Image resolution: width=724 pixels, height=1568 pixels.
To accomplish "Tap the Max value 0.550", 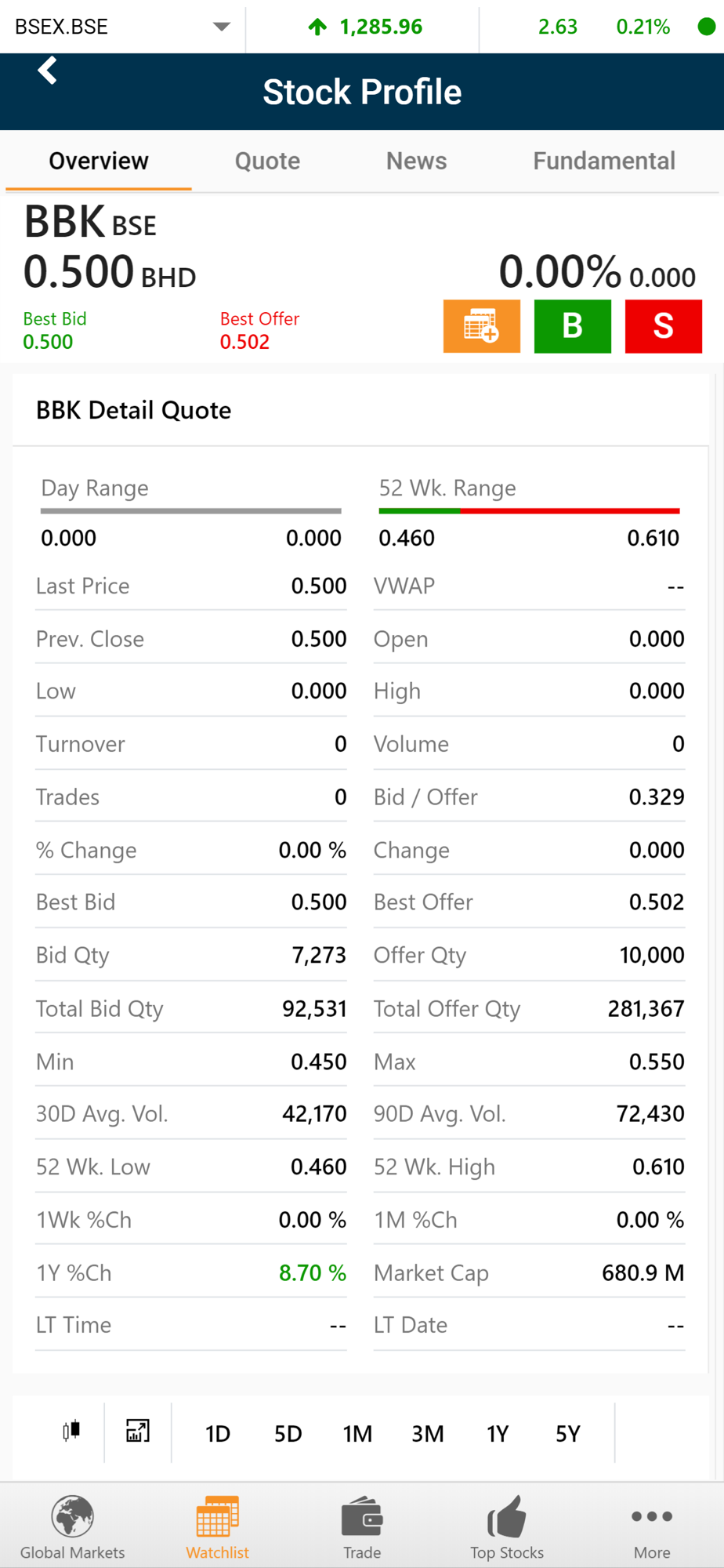I will 657,1062.
